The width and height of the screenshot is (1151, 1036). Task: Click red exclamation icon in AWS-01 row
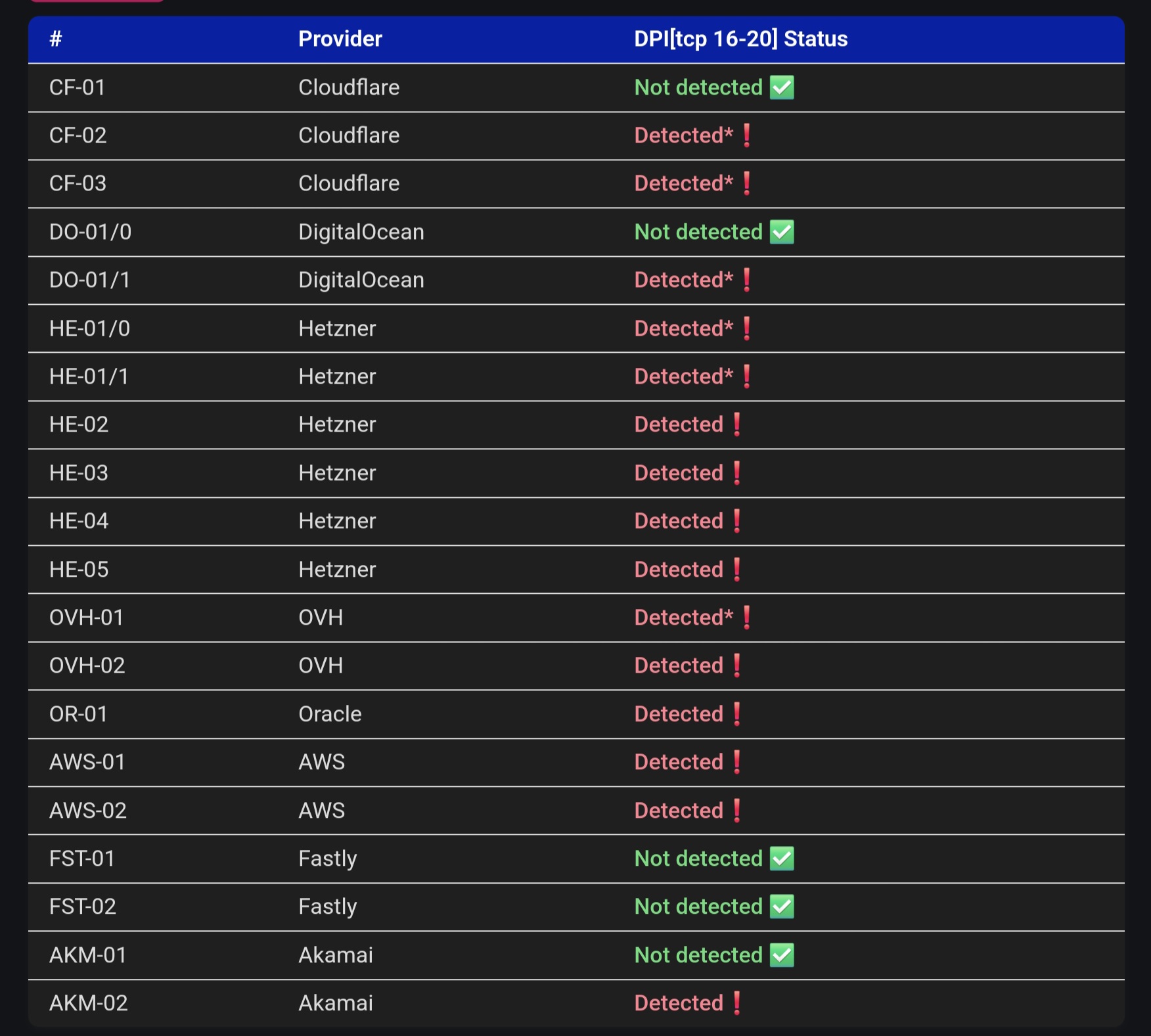click(737, 762)
